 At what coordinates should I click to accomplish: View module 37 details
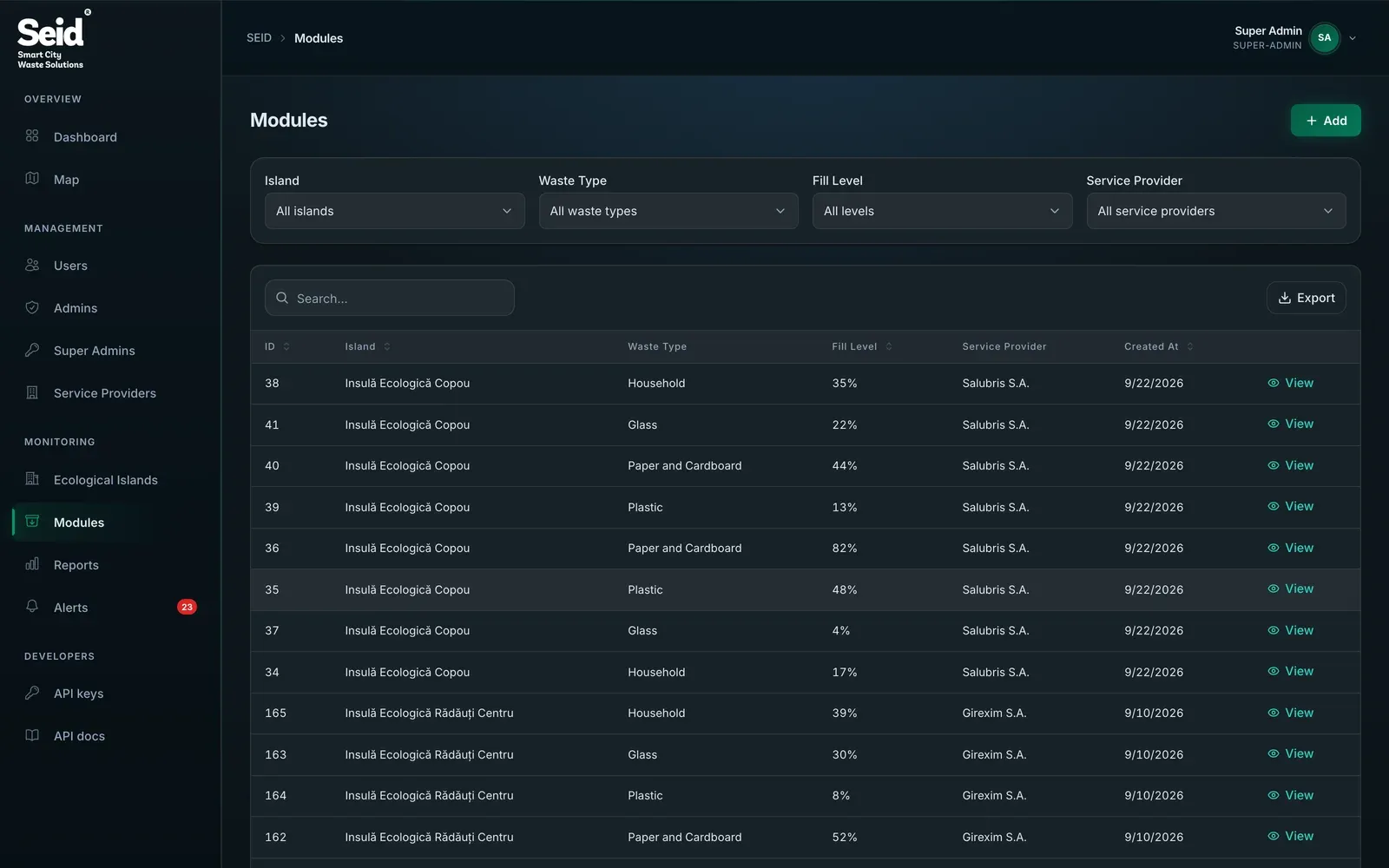point(1291,630)
